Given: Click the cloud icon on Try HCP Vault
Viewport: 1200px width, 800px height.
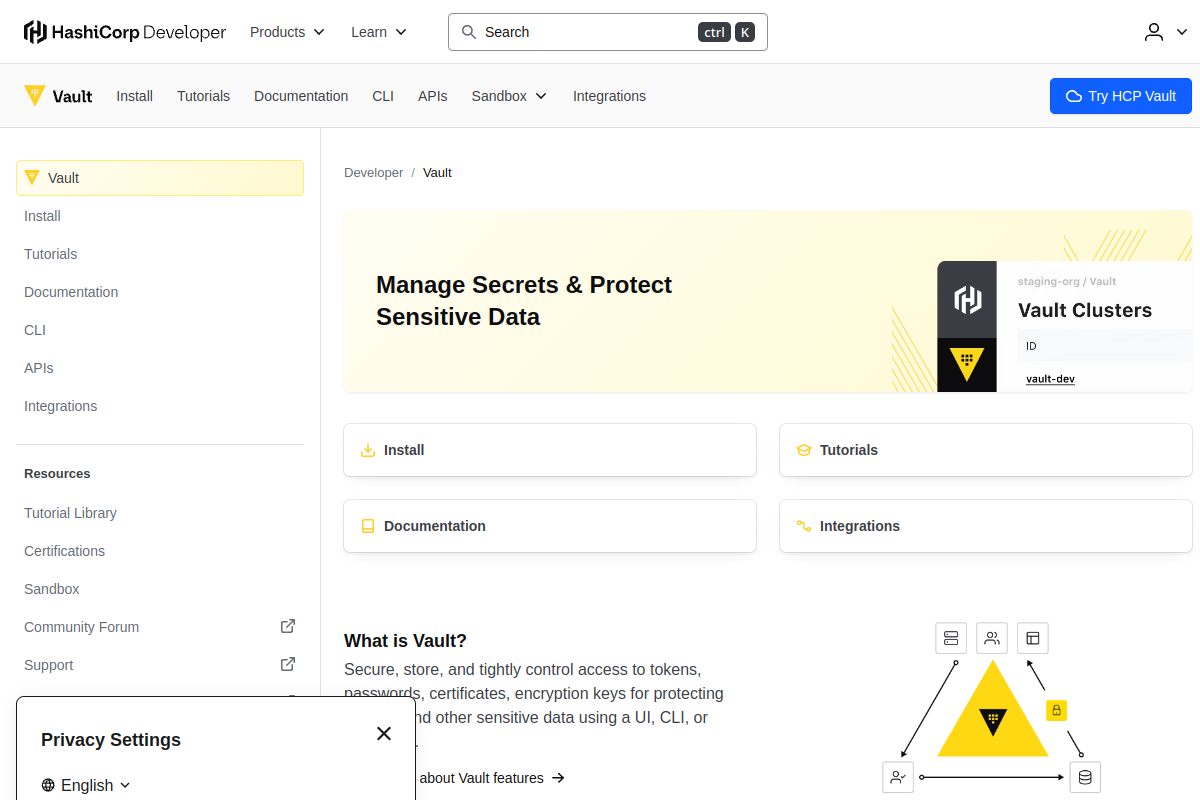Looking at the screenshot, I should [x=1074, y=96].
